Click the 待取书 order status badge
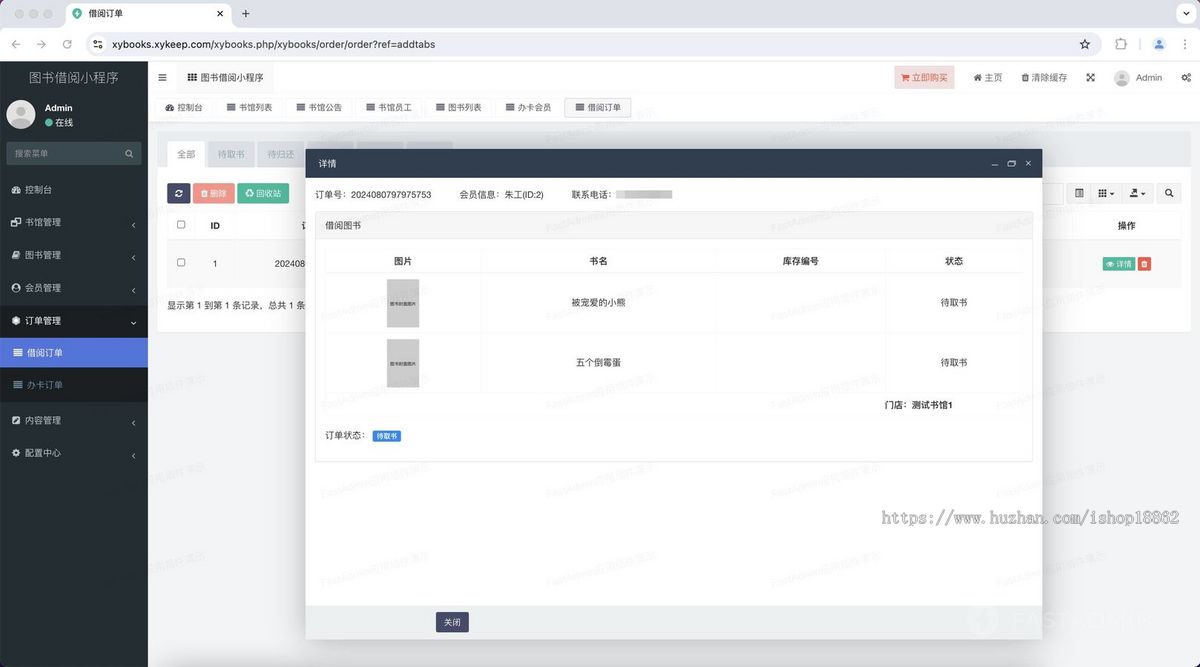 tap(387, 436)
